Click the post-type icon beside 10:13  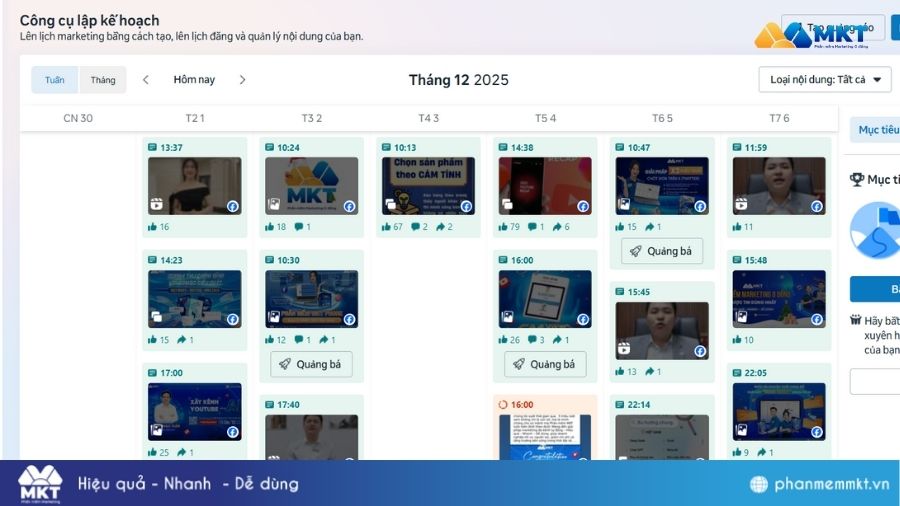click(386, 147)
